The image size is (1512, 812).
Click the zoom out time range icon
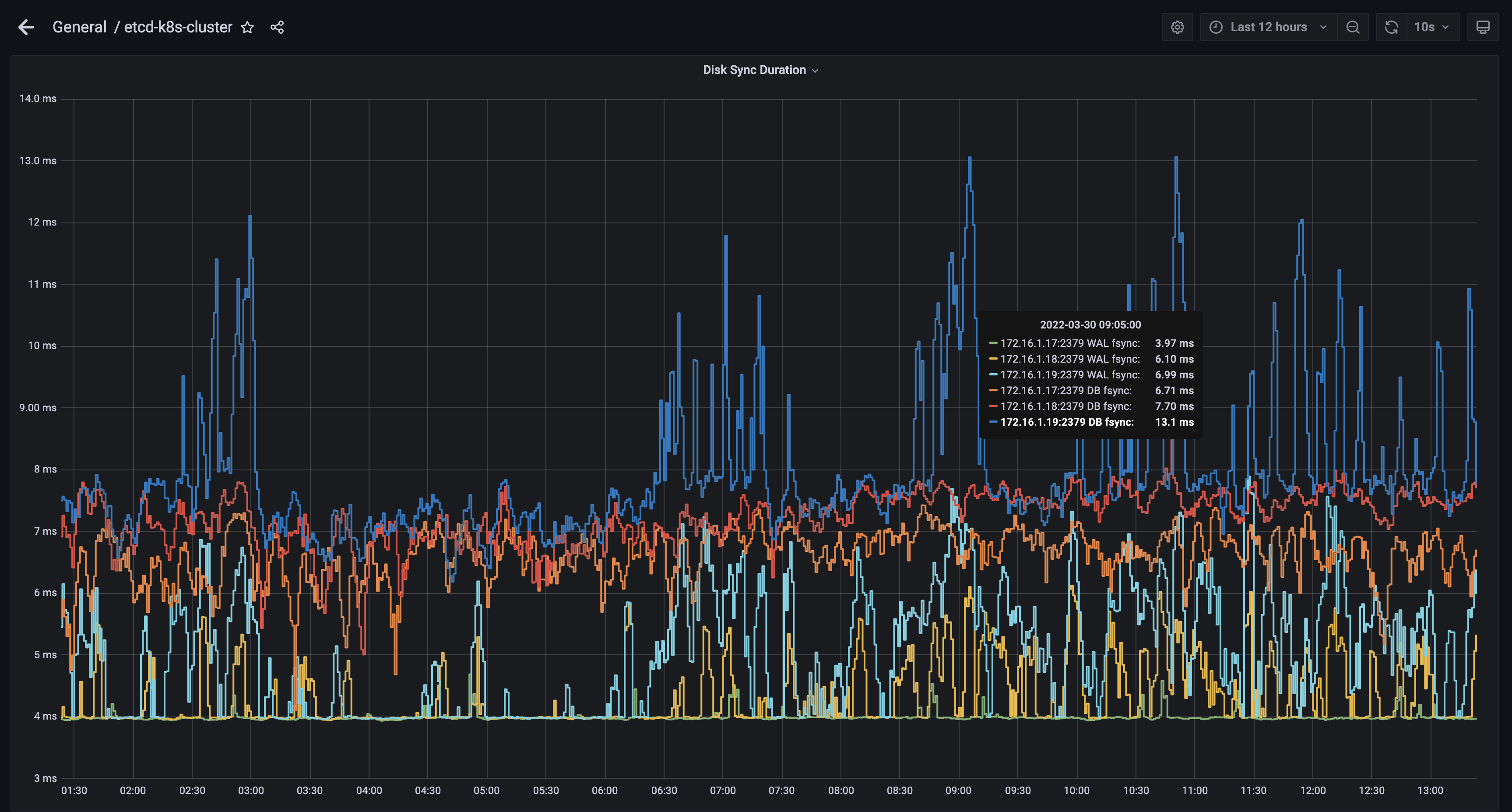[1352, 28]
